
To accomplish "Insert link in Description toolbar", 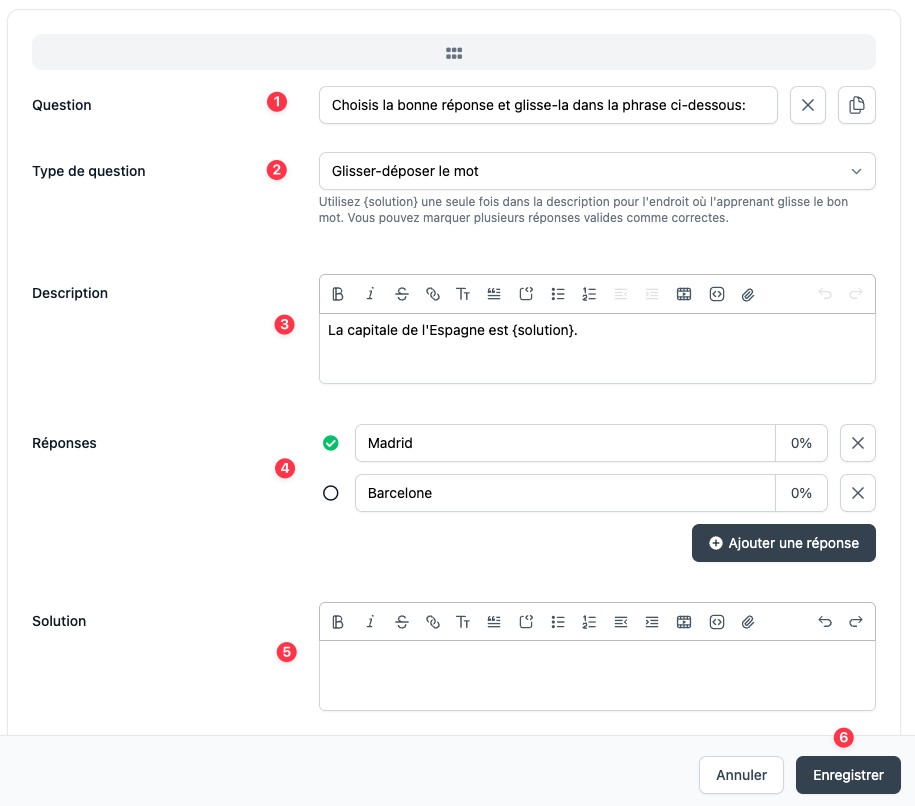I will (x=432, y=294).
